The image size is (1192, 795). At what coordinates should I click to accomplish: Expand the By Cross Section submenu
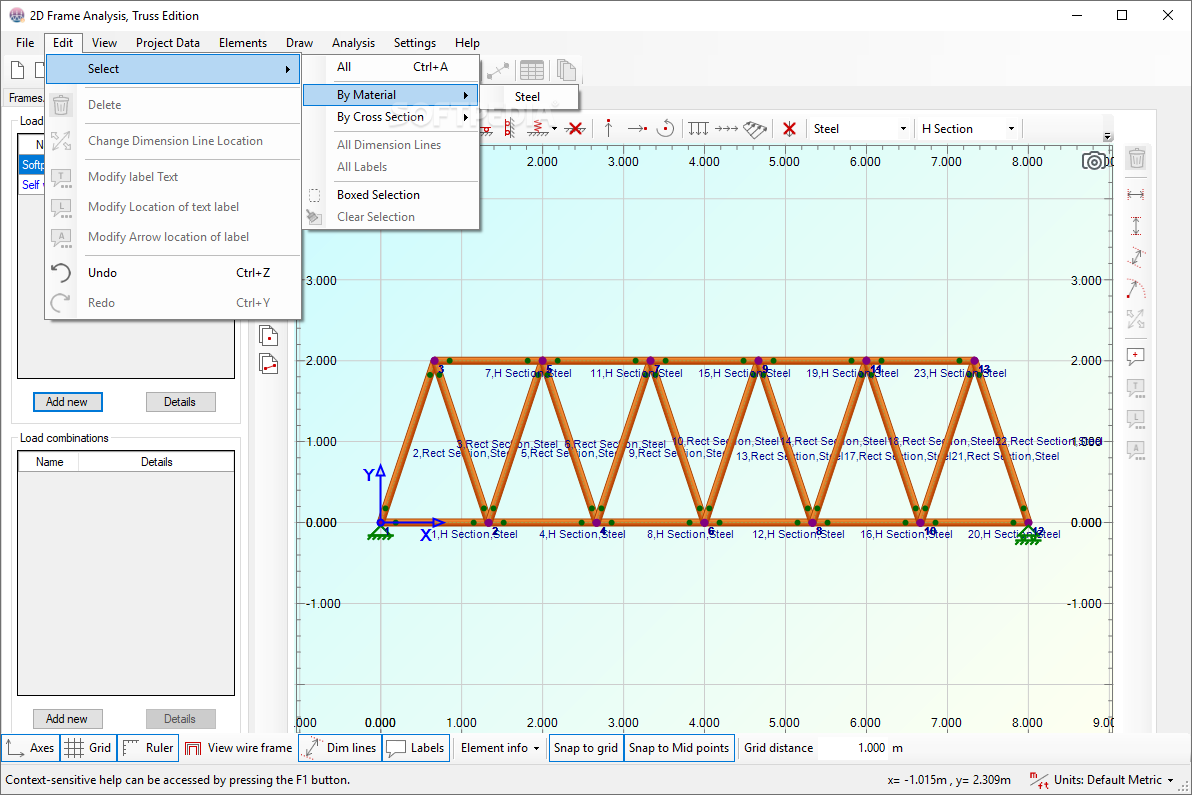[x=391, y=117]
